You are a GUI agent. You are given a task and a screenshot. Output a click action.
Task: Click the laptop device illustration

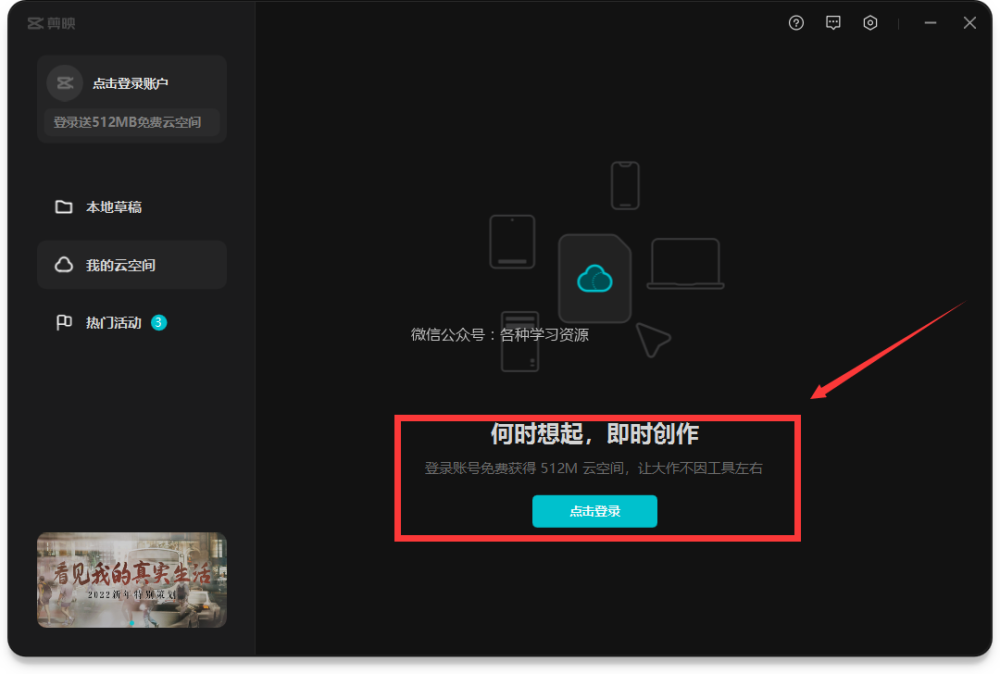[x=686, y=263]
